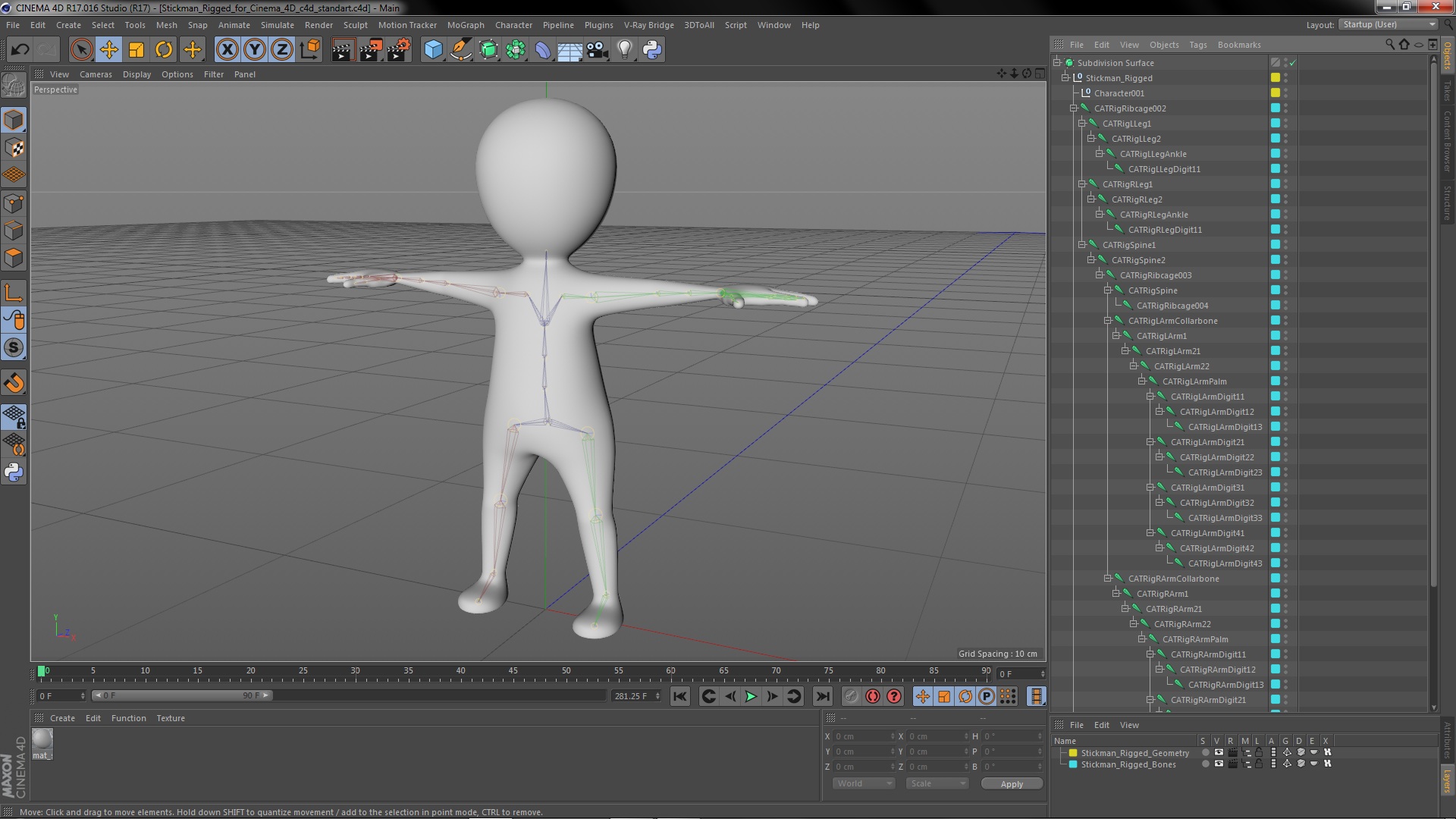Screen dimensions: 1456x819
Task: Click the Stickman_Rigged yellow layer swatch
Action: [1276, 78]
